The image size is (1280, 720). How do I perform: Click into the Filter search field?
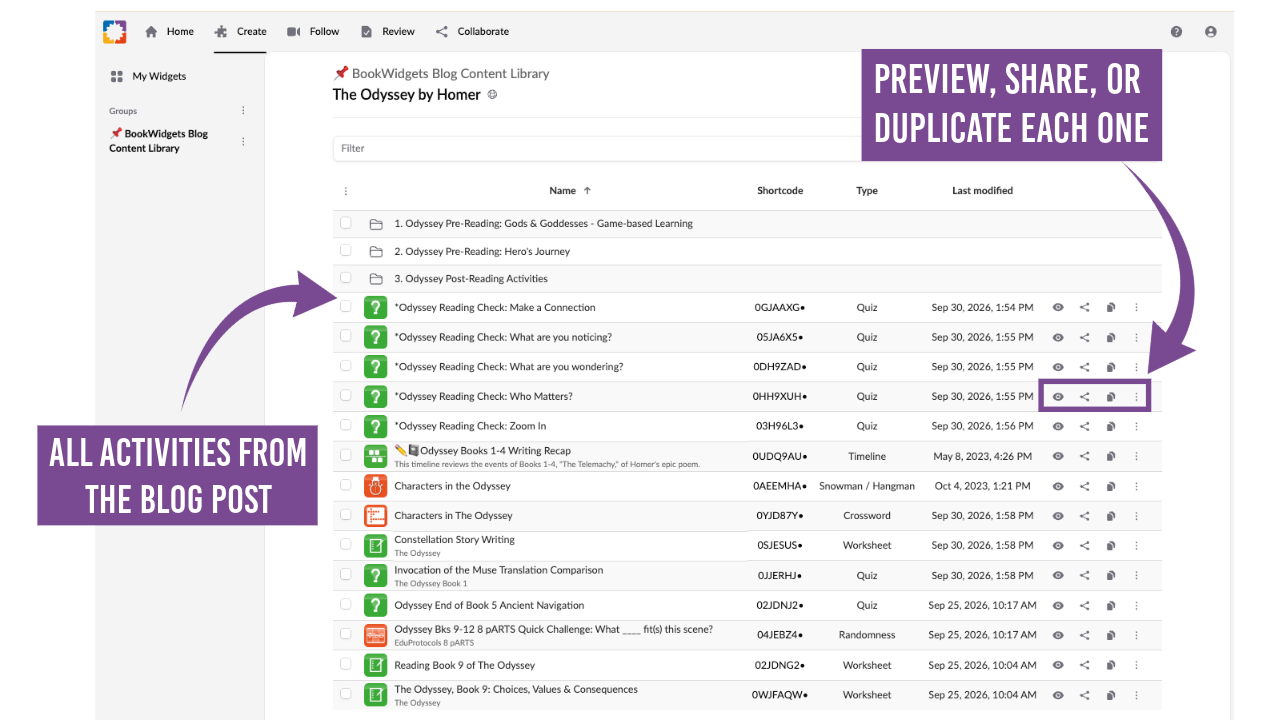pos(598,148)
